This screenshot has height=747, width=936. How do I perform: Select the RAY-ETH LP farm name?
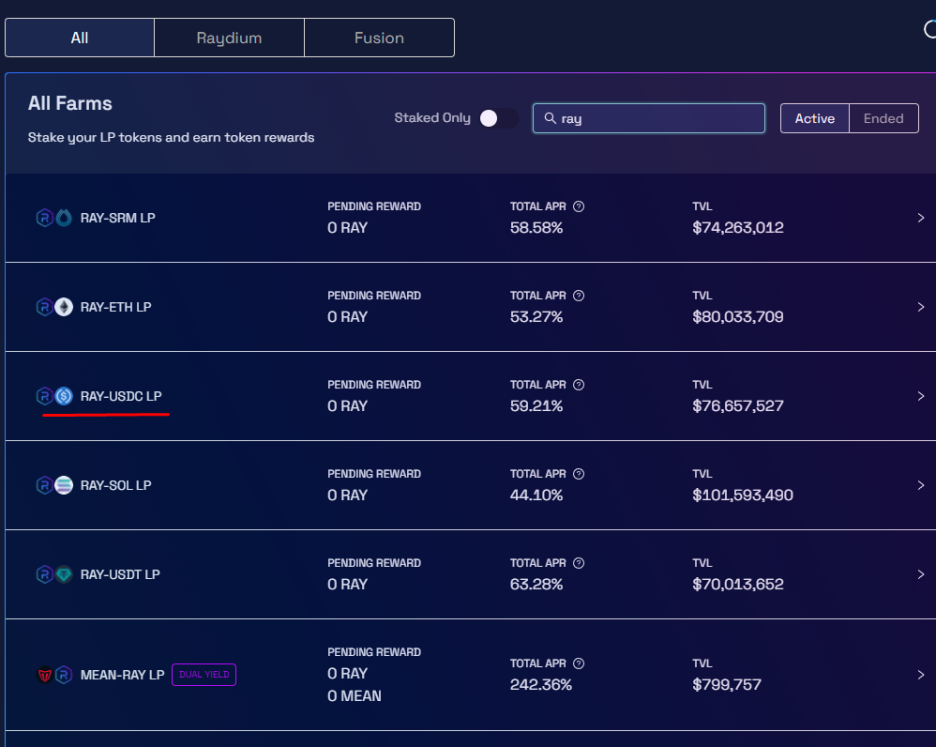pos(116,307)
